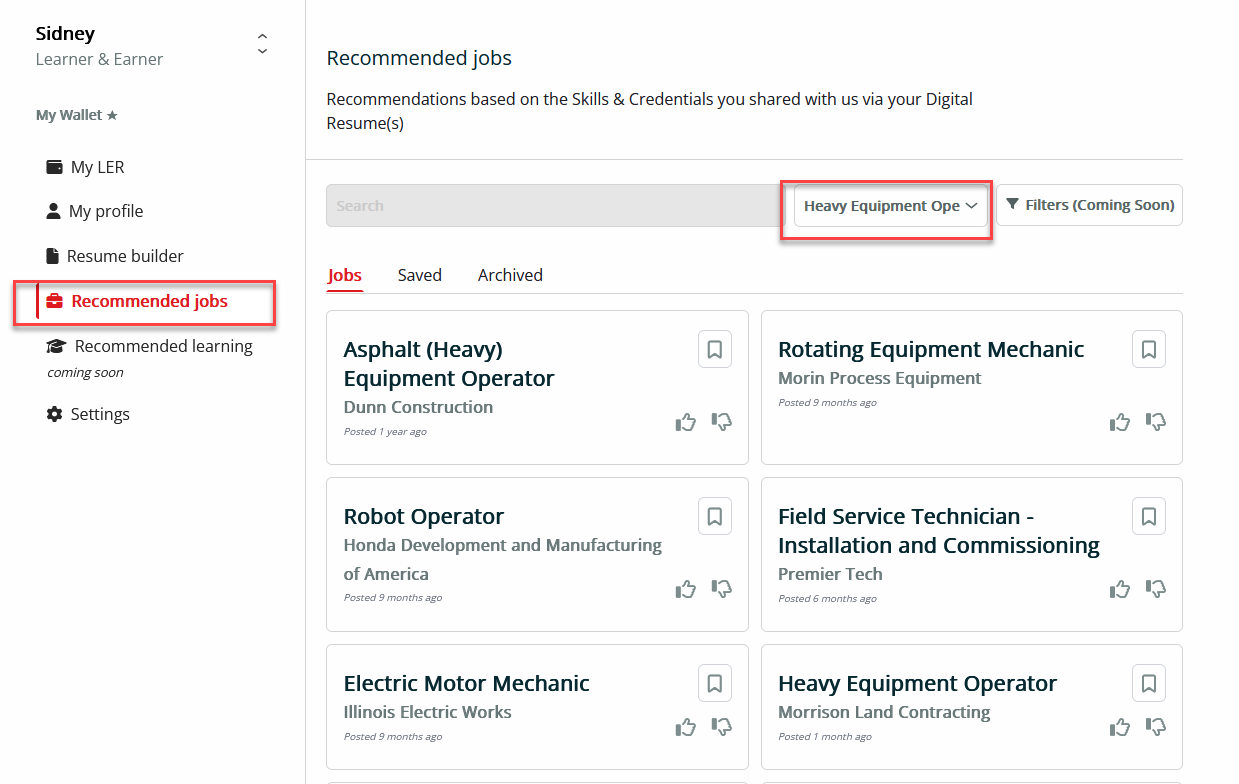Click the Illinois Electric Works company name
The image size is (1239, 784).
(427, 712)
